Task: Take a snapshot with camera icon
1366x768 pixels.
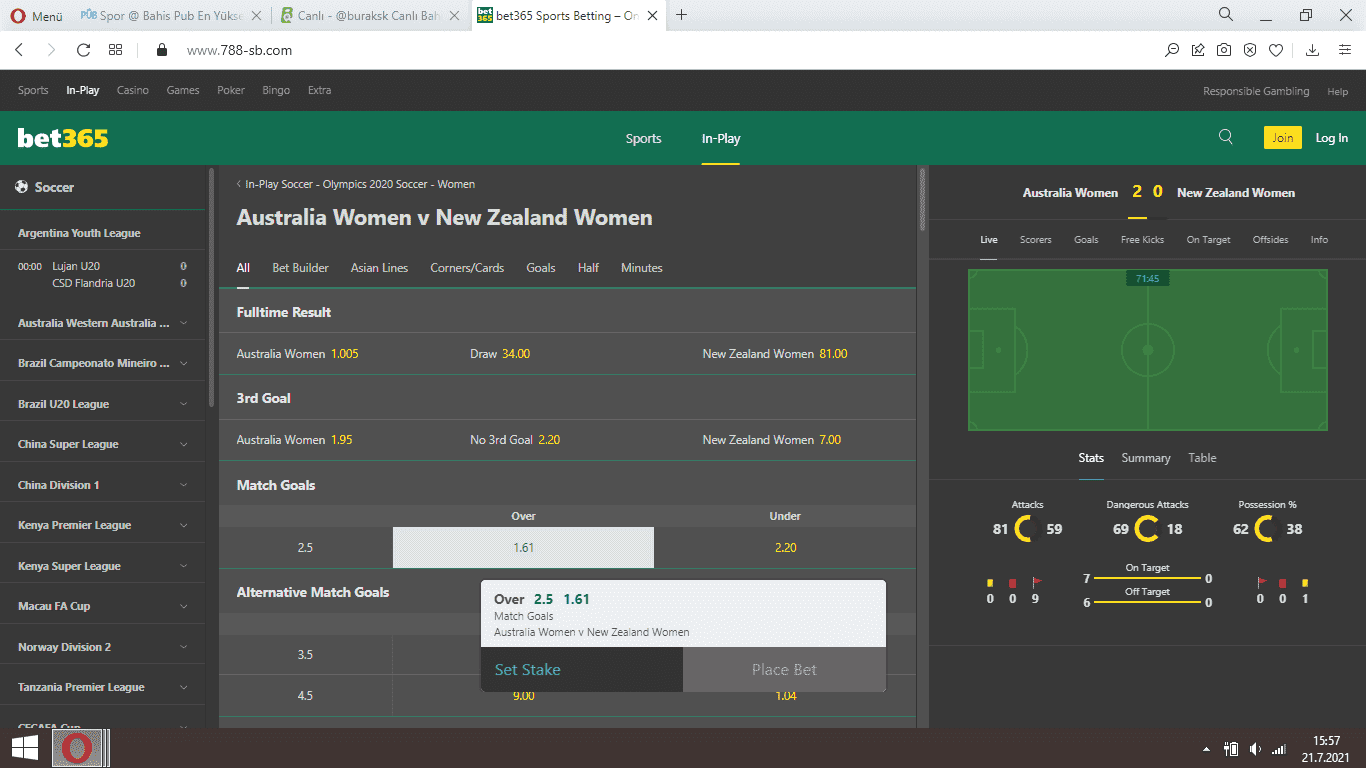Action: [1224, 50]
